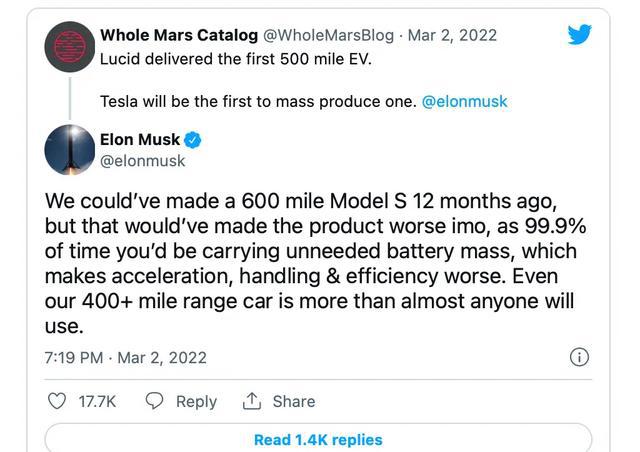Like the tweet via heart icon

pos(57,401)
